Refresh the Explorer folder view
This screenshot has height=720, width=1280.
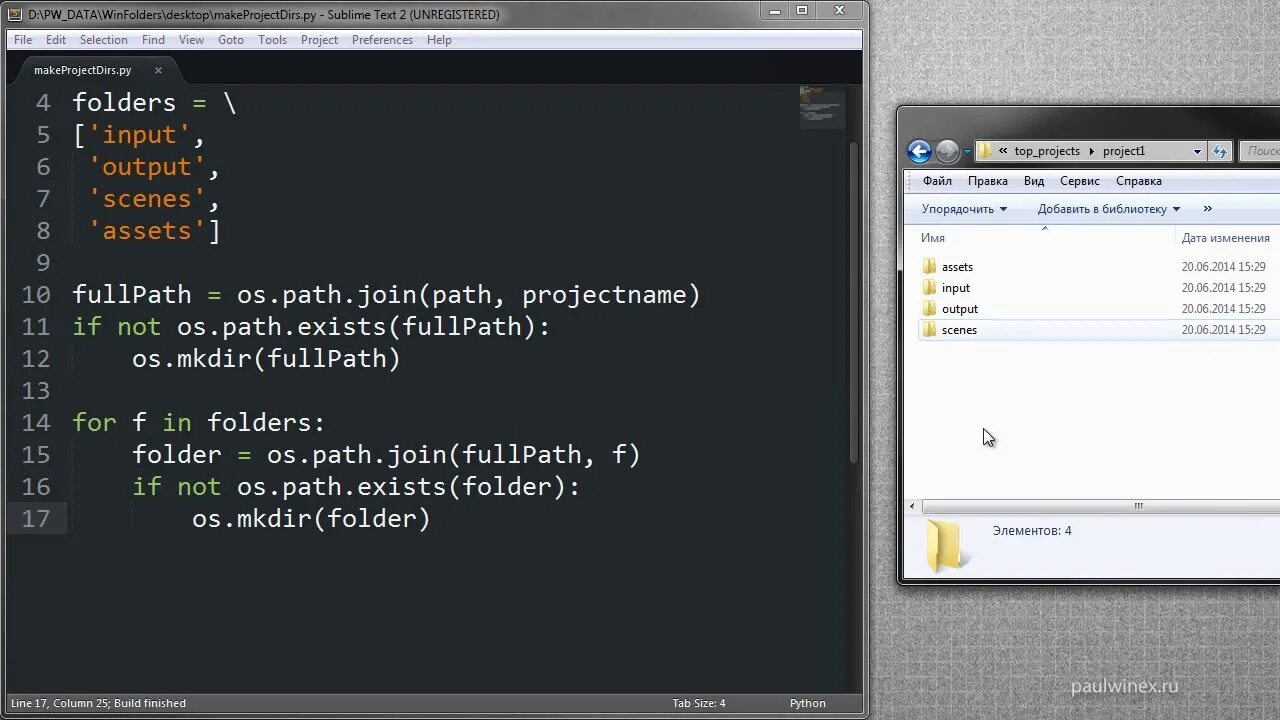(x=1220, y=152)
